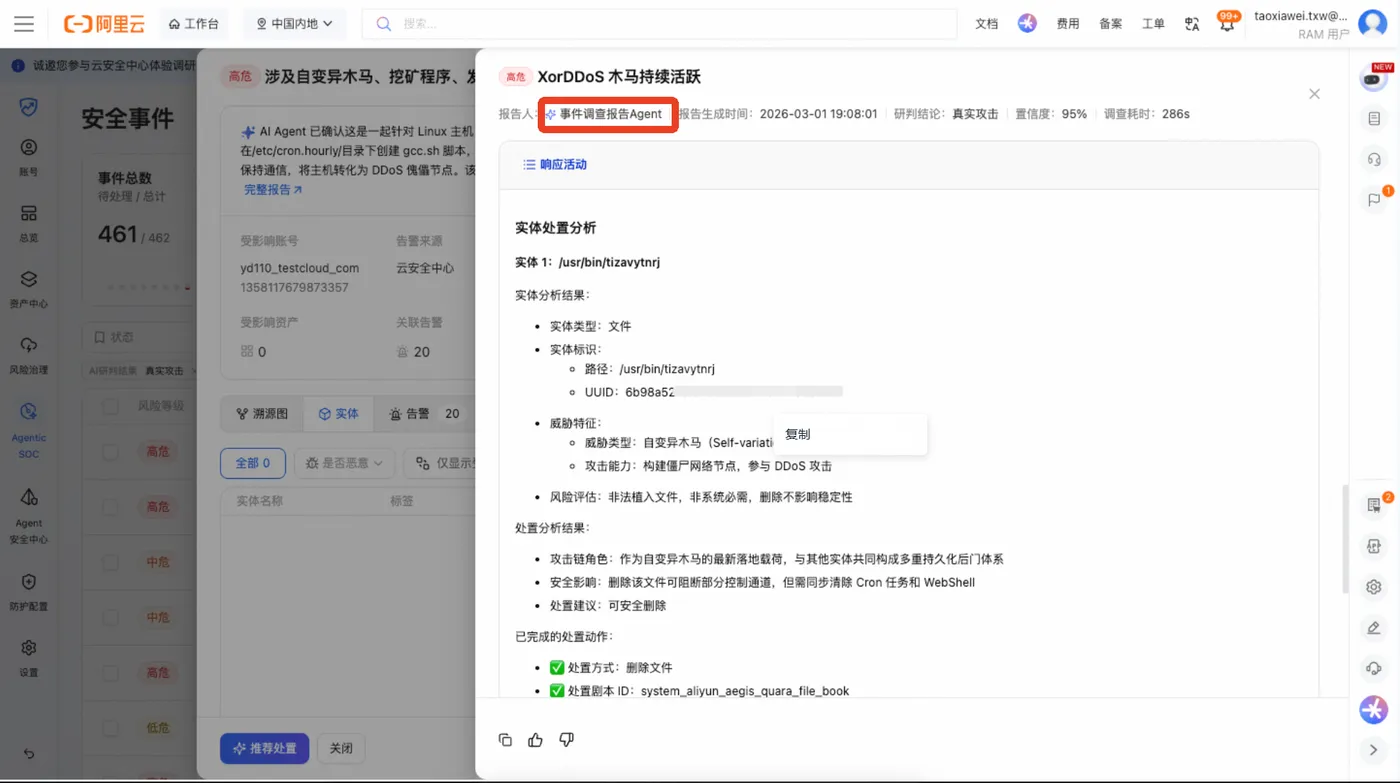Switch to the 溯源图 tab
This screenshot has width=1400, height=783.
262,413
